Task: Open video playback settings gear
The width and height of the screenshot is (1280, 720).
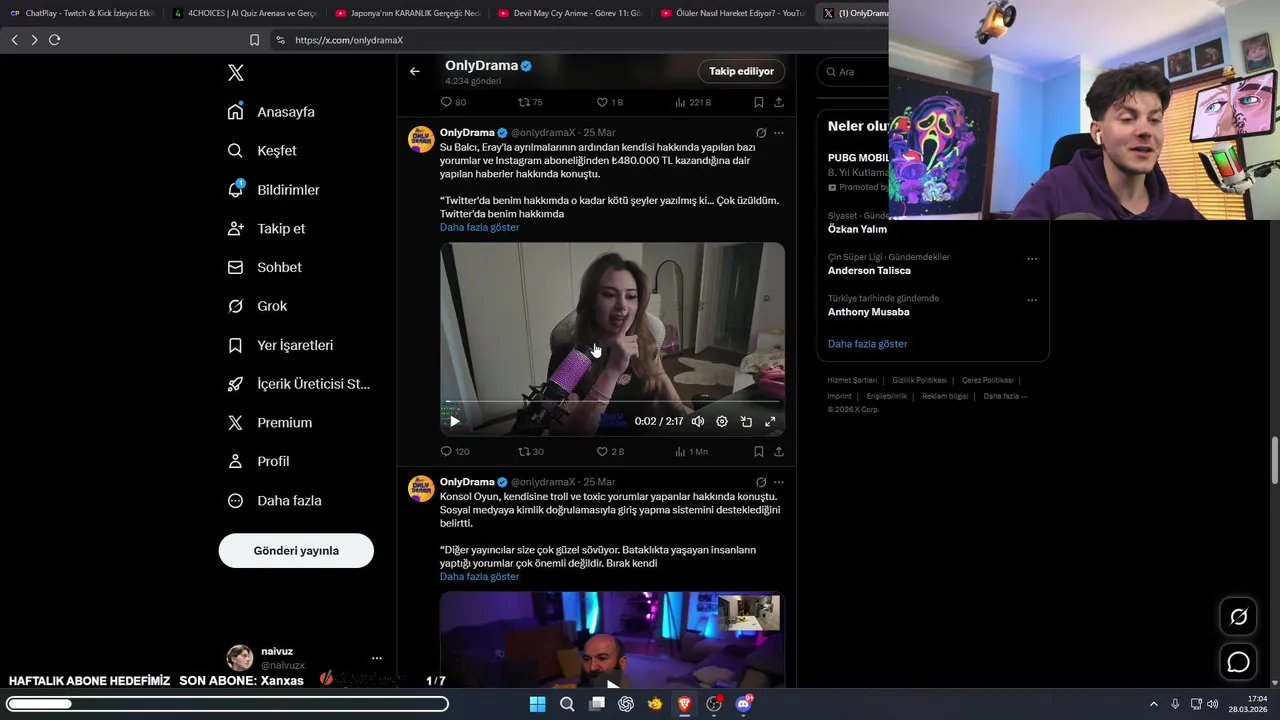Action: click(x=722, y=422)
